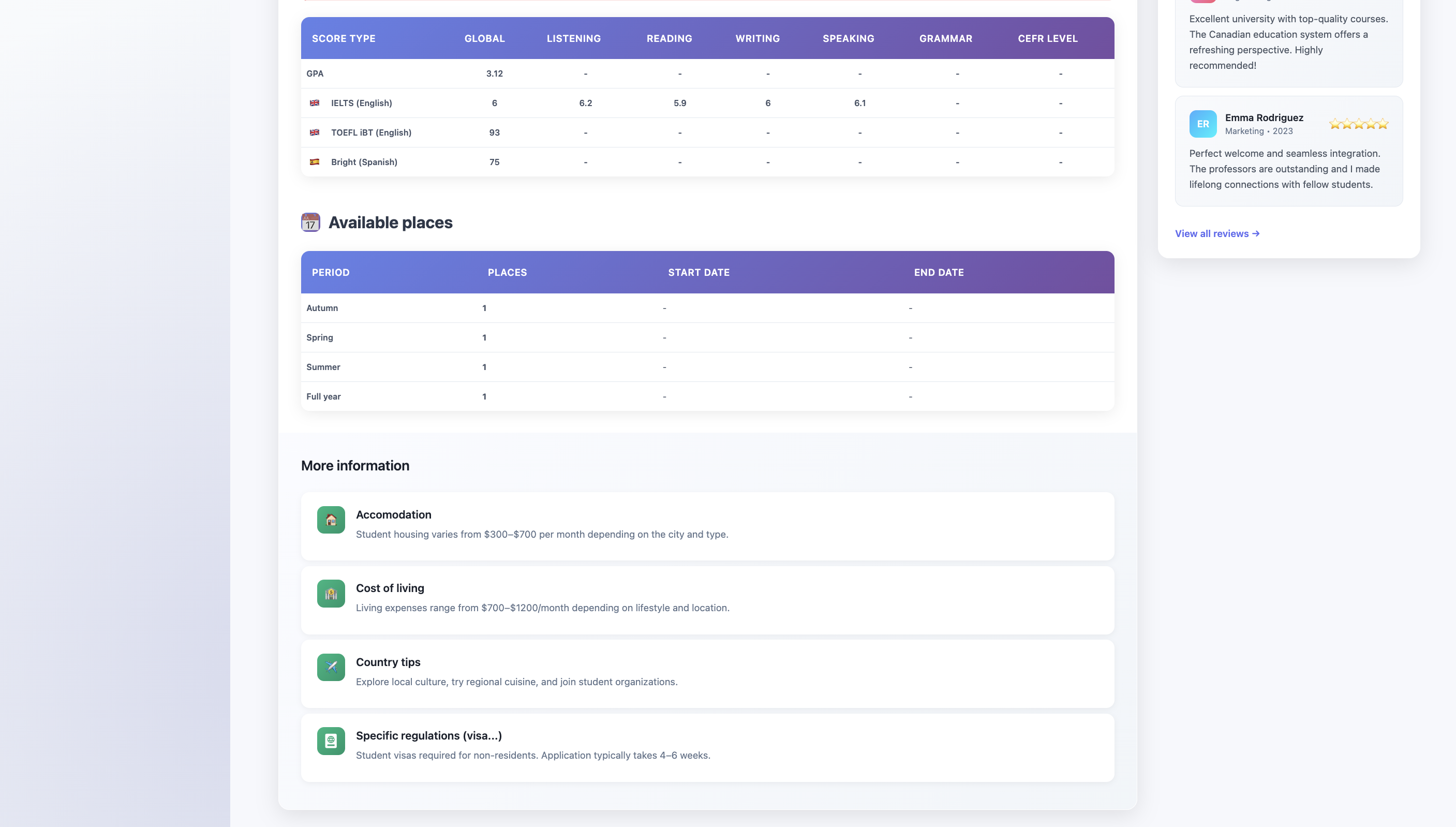Click Emma Rodriguez's five-star rating
The width and height of the screenshot is (1456, 827).
tap(1358, 124)
